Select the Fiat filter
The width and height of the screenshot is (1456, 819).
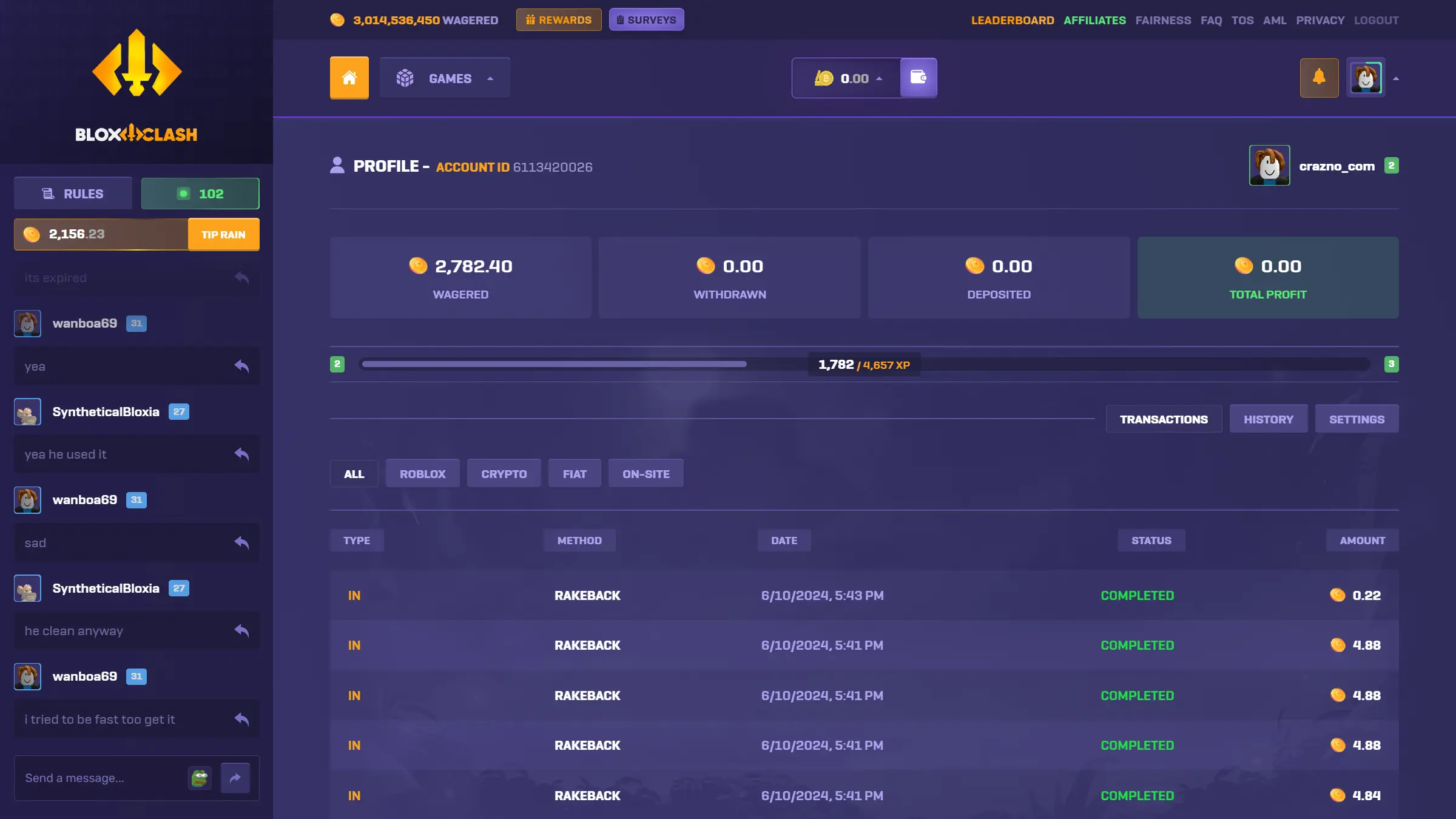point(575,474)
